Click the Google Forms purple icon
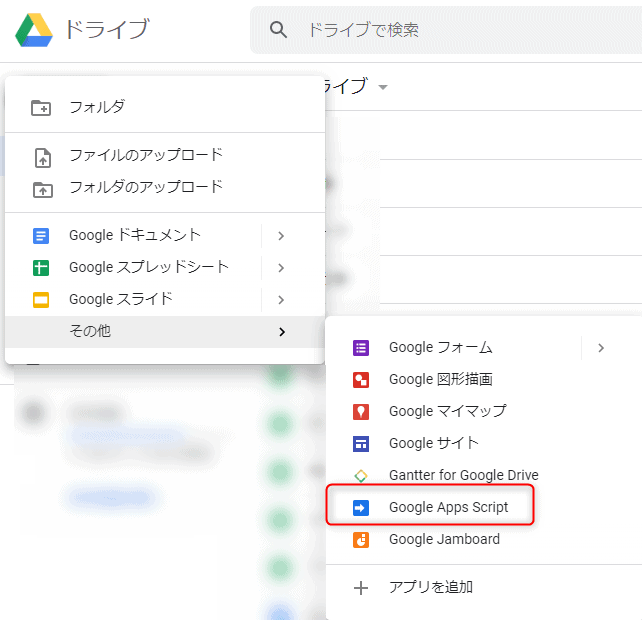The image size is (642, 620). tap(361, 348)
